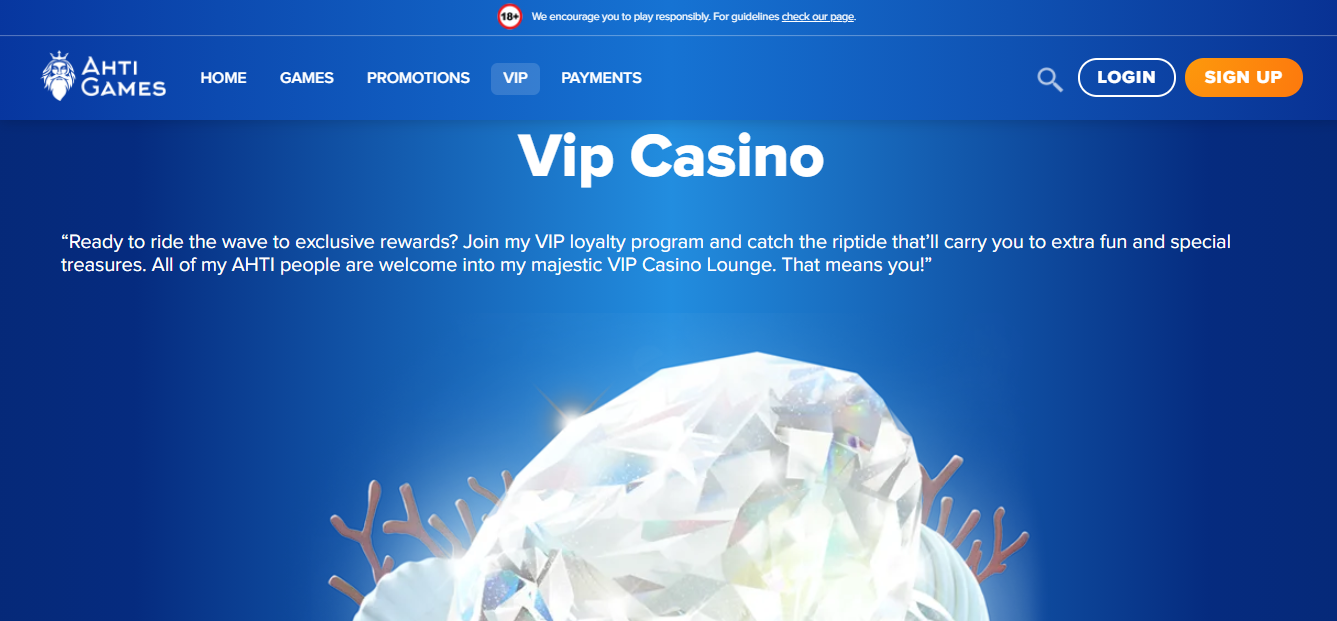Open the GAMES menu item
The height and width of the screenshot is (621, 1337).
[307, 78]
